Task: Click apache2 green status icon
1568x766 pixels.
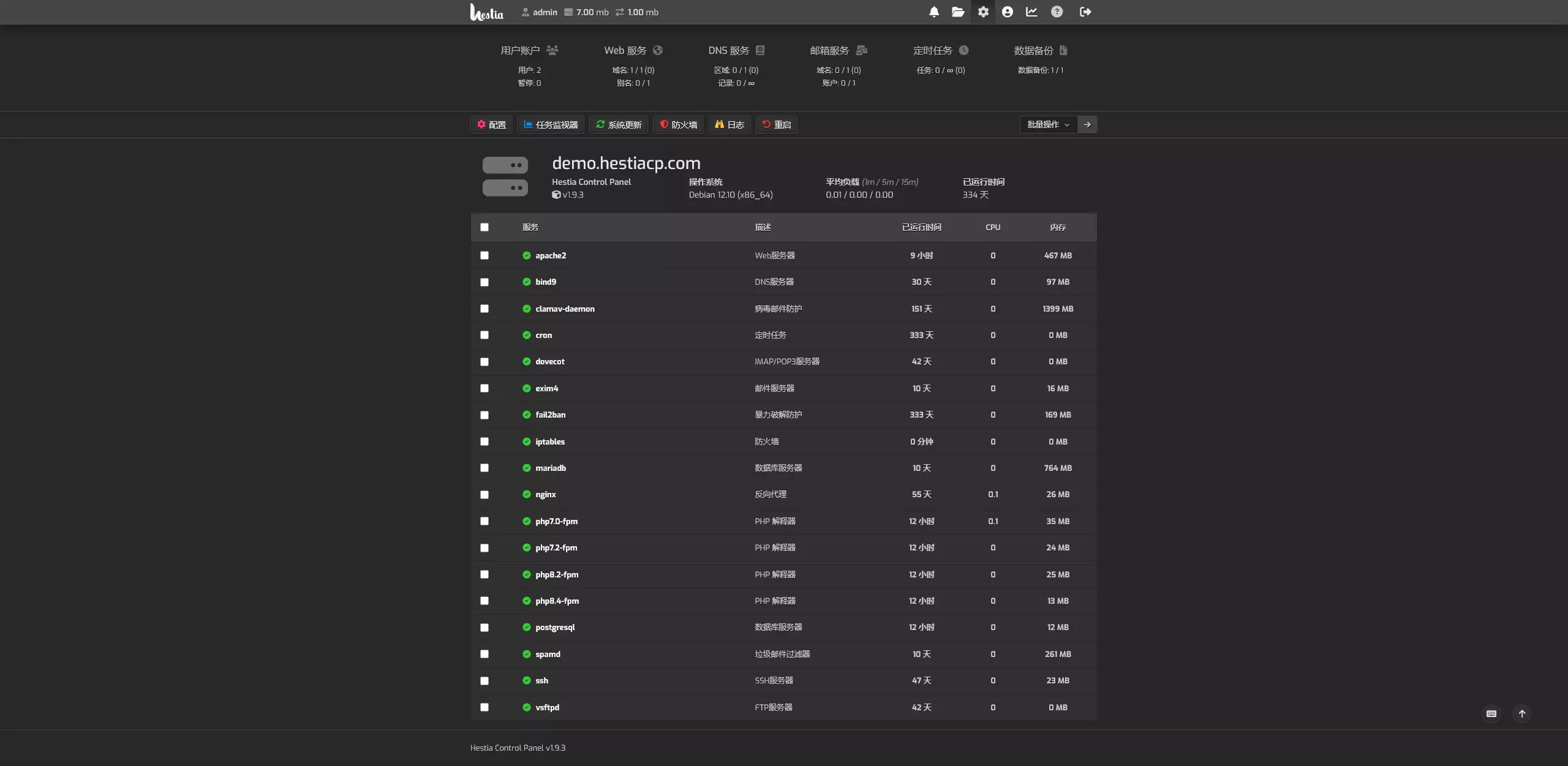Action: tap(526, 255)
